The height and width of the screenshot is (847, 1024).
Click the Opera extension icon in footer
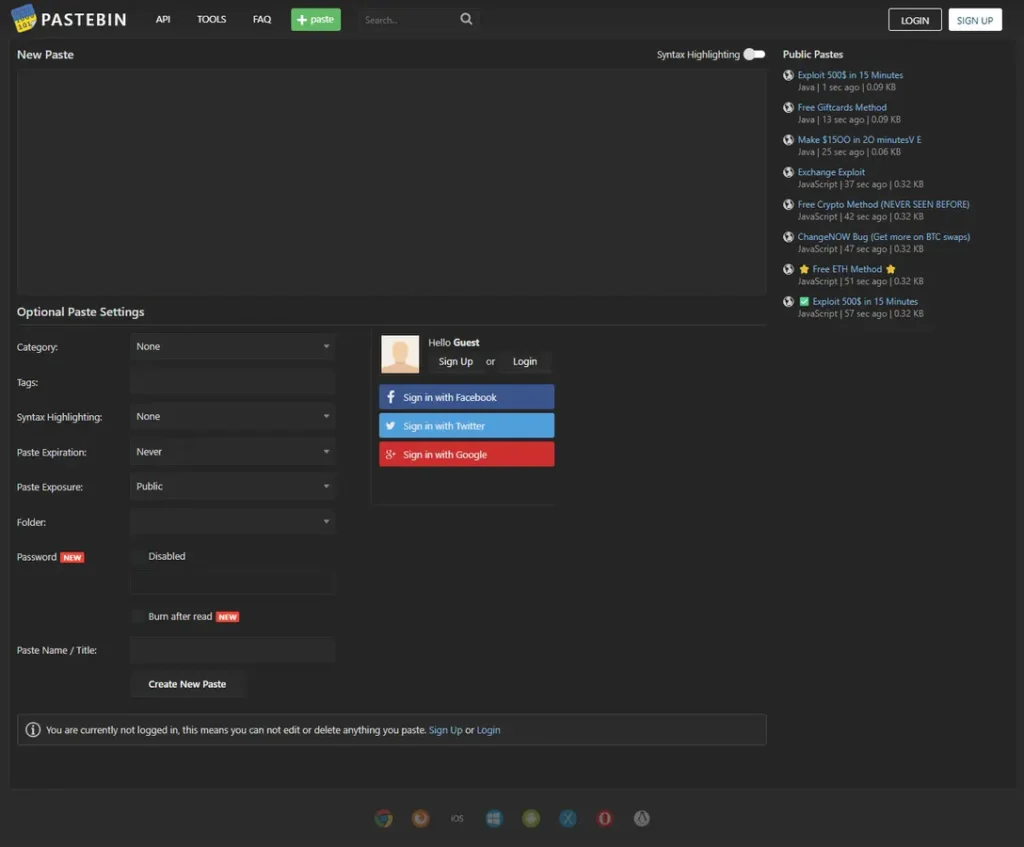[x=605, y=818]
